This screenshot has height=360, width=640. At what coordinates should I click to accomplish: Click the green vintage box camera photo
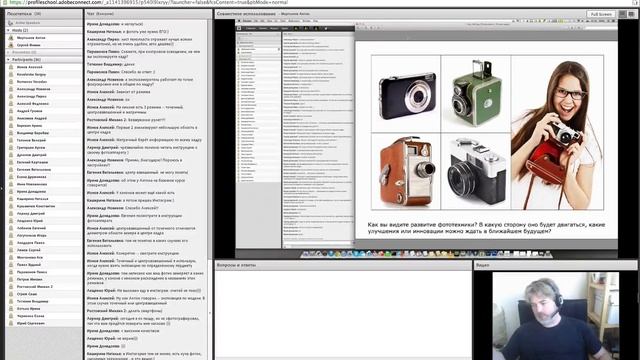pos(476,94)
